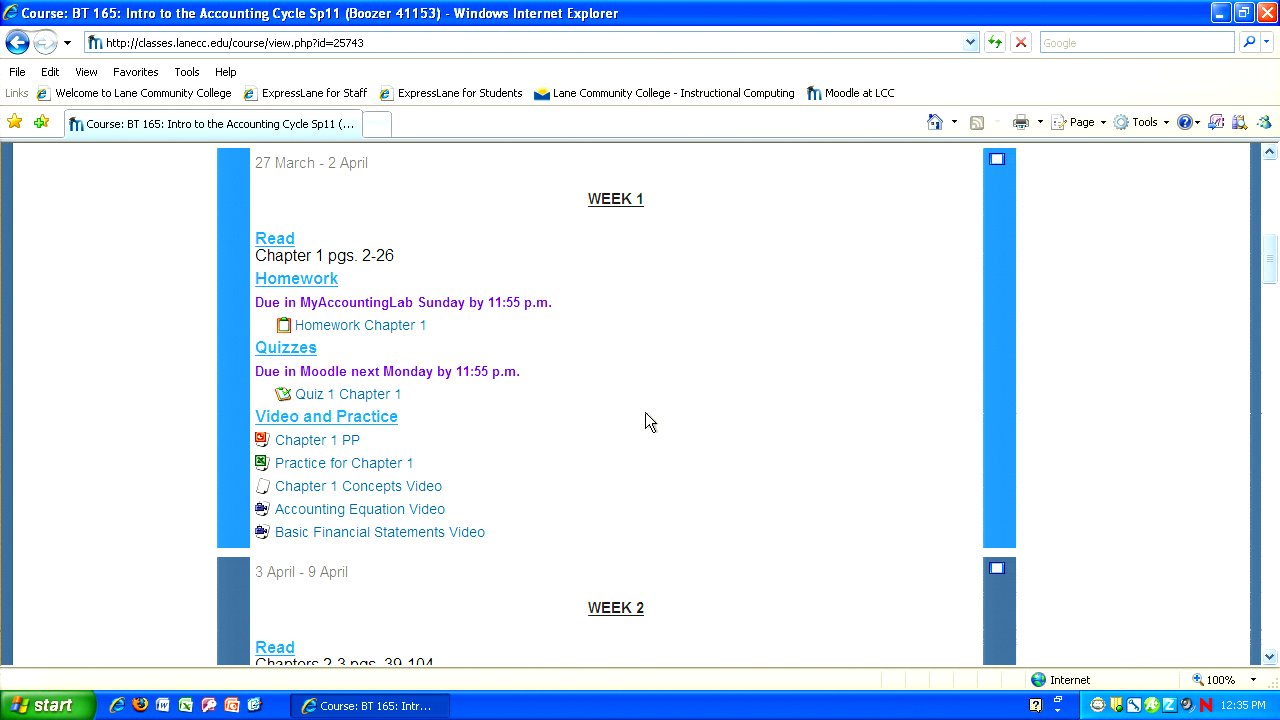Click the Add to Favorites star icon
The height and width of the screenshot is (720, 1280).
(41, 122)
